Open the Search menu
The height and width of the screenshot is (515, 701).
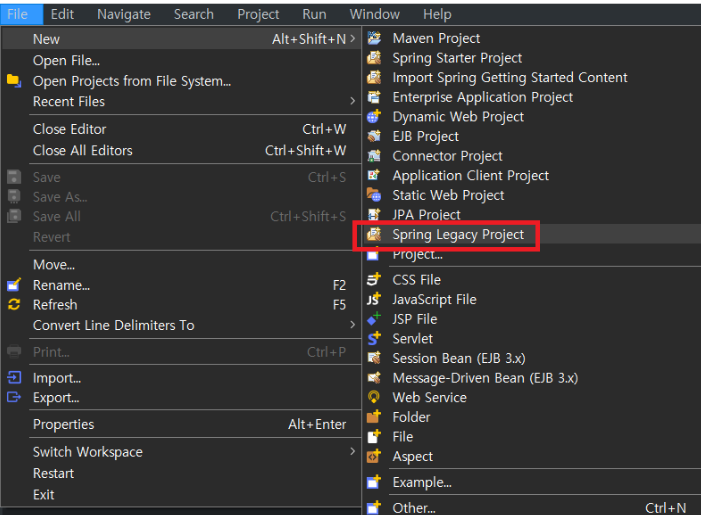click(x=194, y=14)
